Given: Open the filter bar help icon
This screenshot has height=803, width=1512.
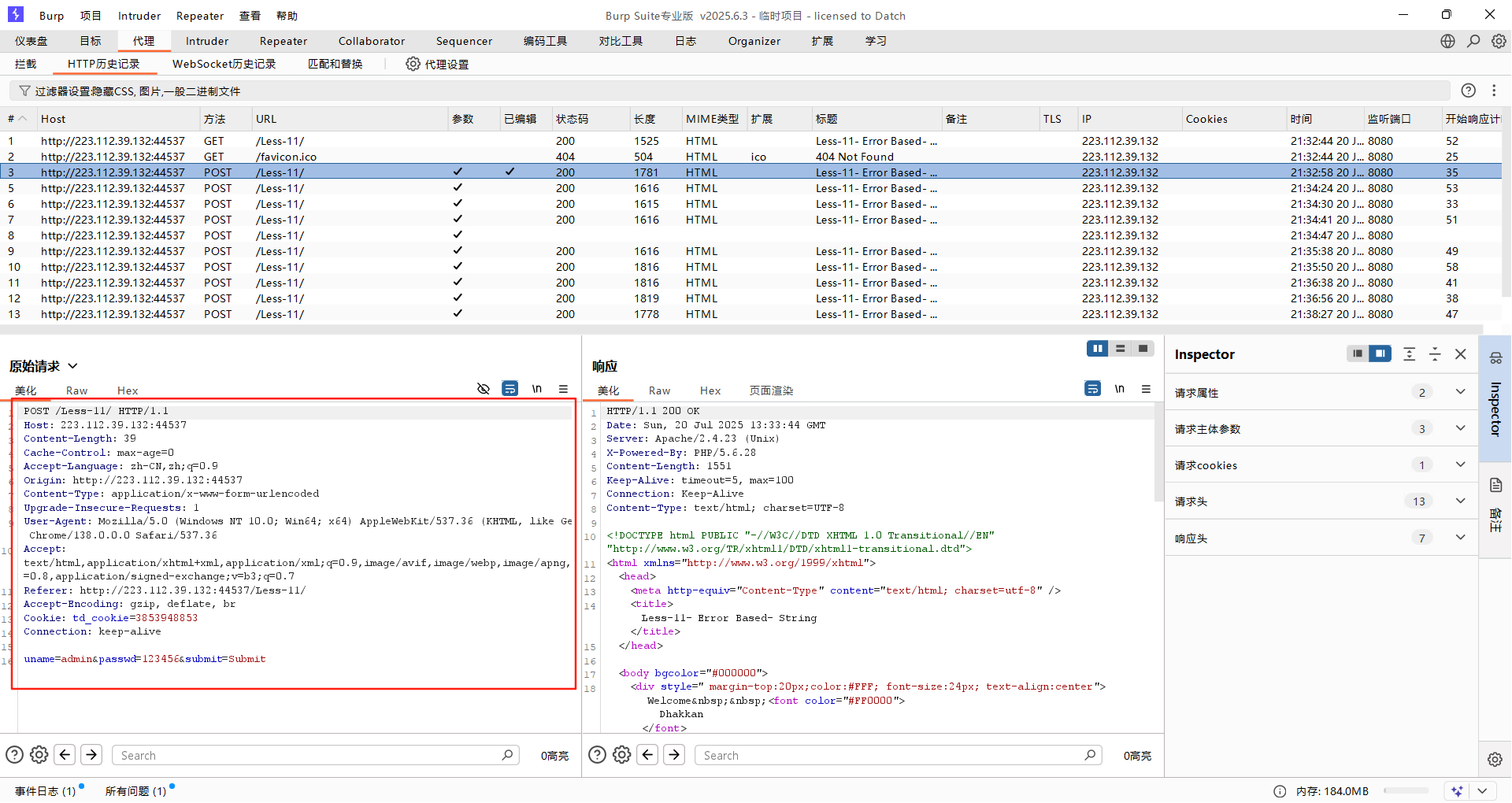Looking at the screenshot, I should click(x=1469, y=91).
